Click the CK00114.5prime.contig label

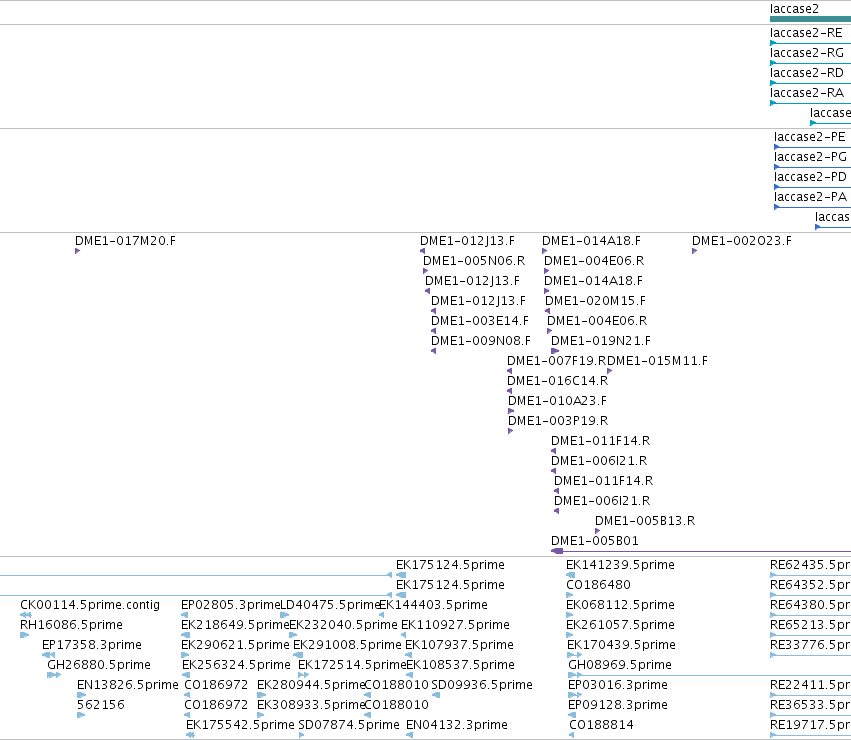click(x=90, y=605)
